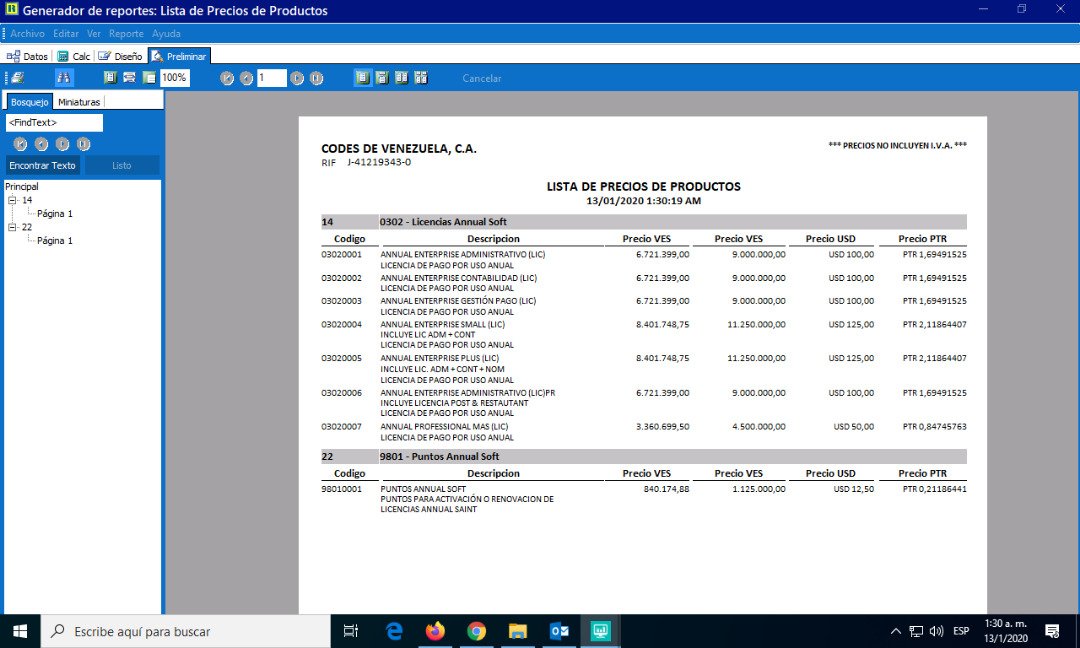Go to next page in preview toolbar
Screen dimensions: 1080x648
click(297, 79)
